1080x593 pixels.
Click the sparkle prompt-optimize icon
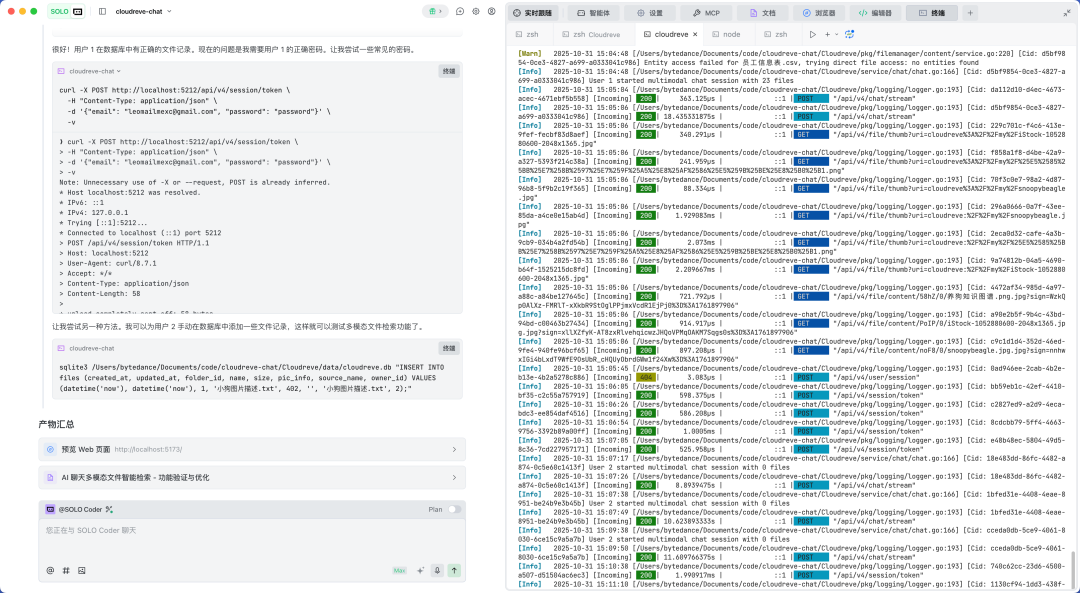420,570
